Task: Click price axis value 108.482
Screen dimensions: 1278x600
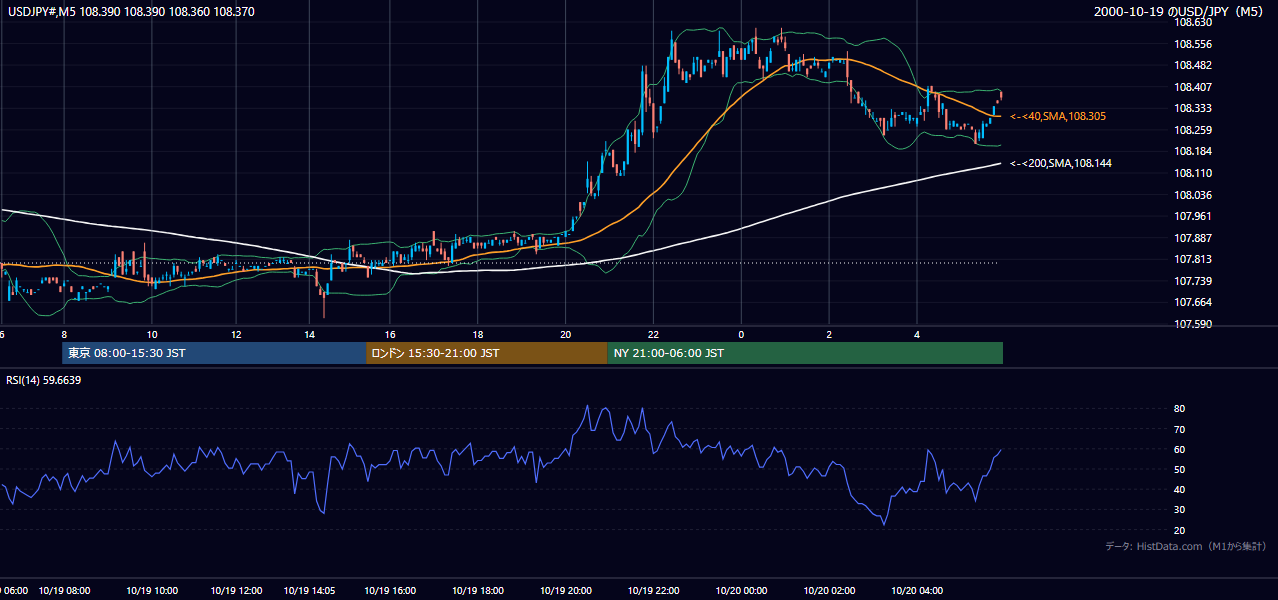Action: (x=1193, y=65)
